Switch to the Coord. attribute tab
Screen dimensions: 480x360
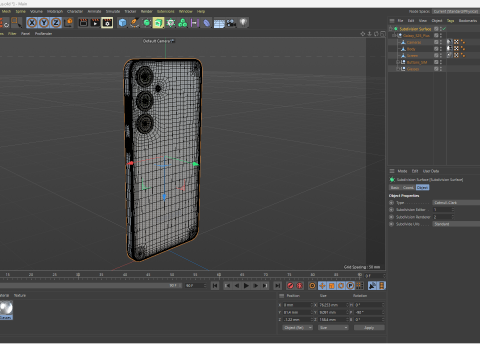point(408,188)
